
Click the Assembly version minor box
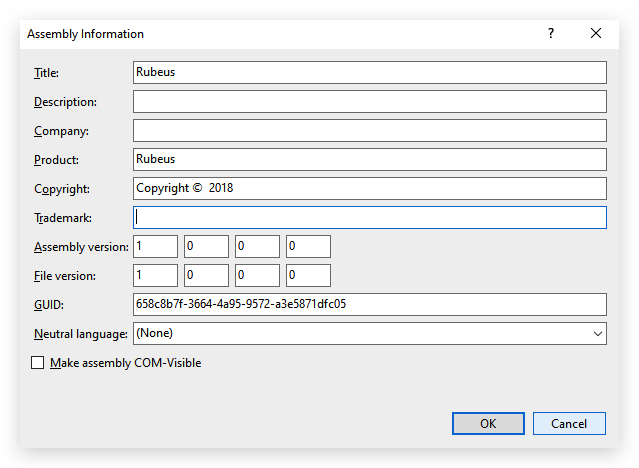(206, 246)
